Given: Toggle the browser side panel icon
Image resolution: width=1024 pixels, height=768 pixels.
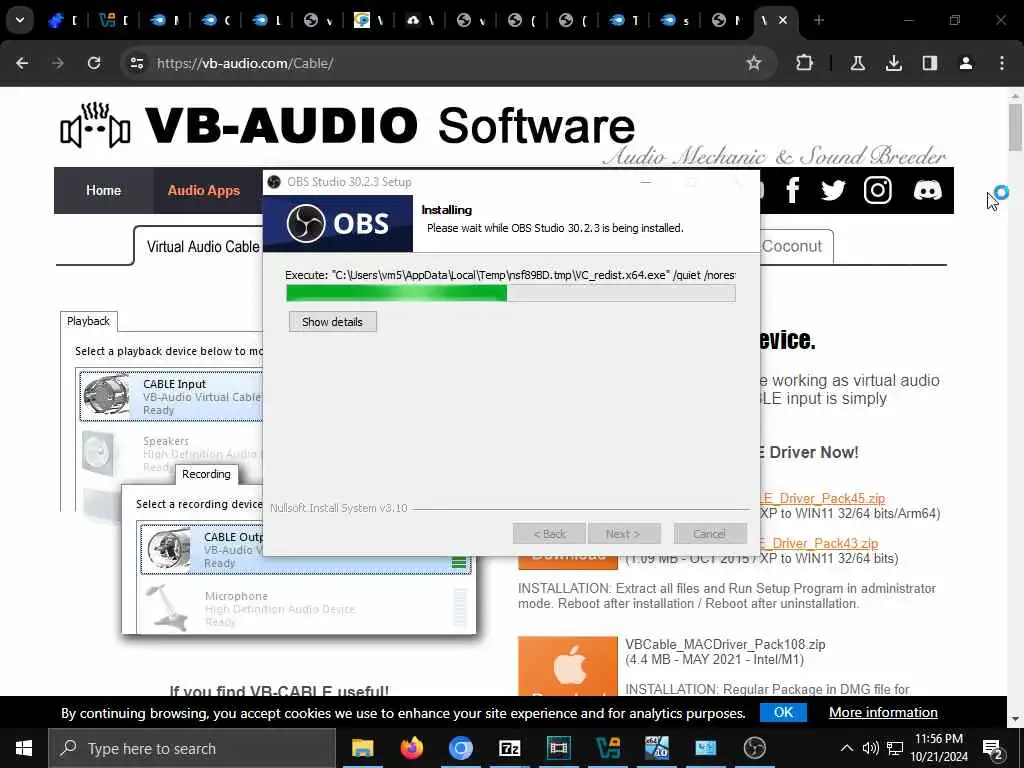Looking at the screenshot, I should coord(929,63).
